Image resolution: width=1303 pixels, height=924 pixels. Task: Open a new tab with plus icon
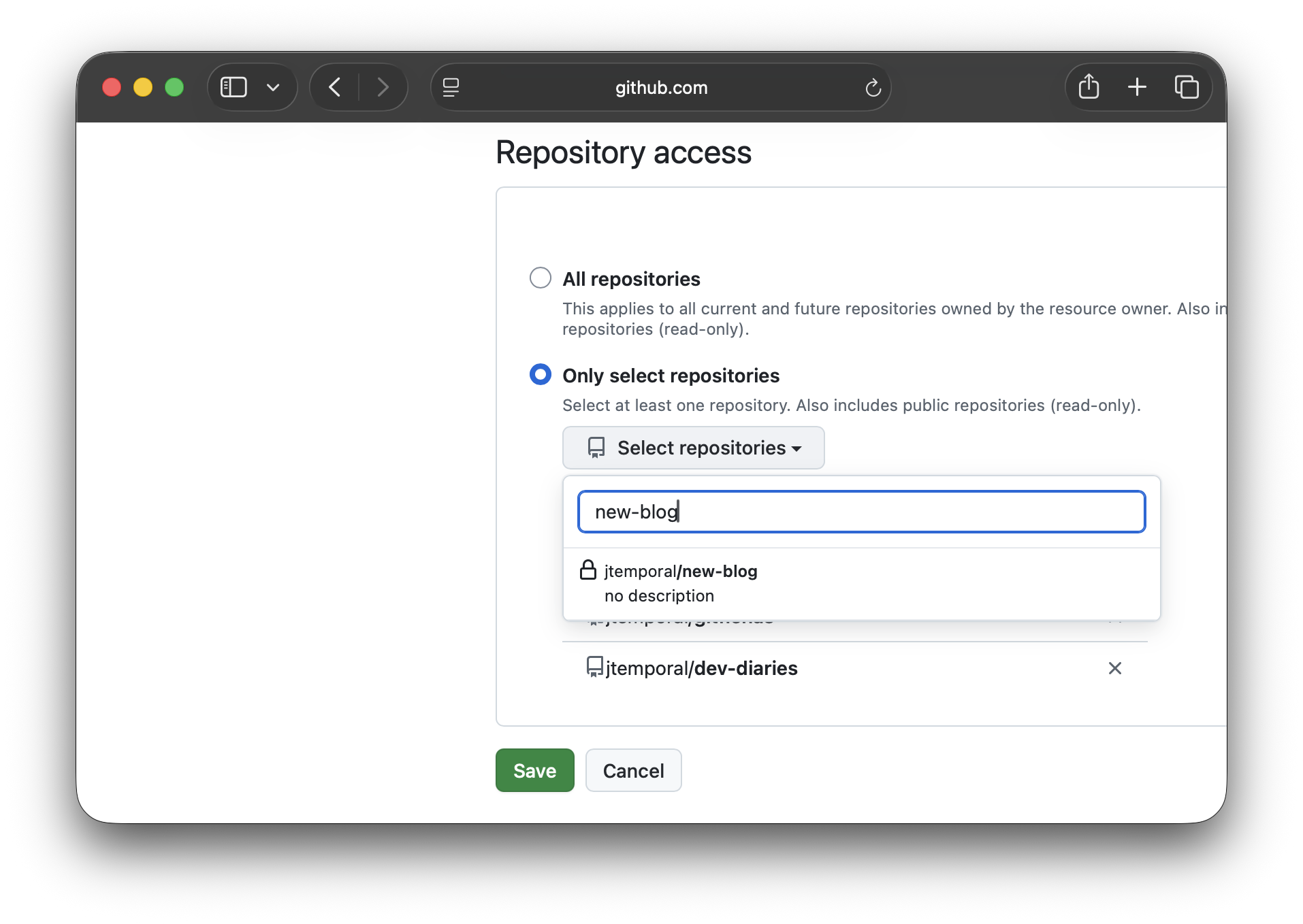[x=1137, y=87]
